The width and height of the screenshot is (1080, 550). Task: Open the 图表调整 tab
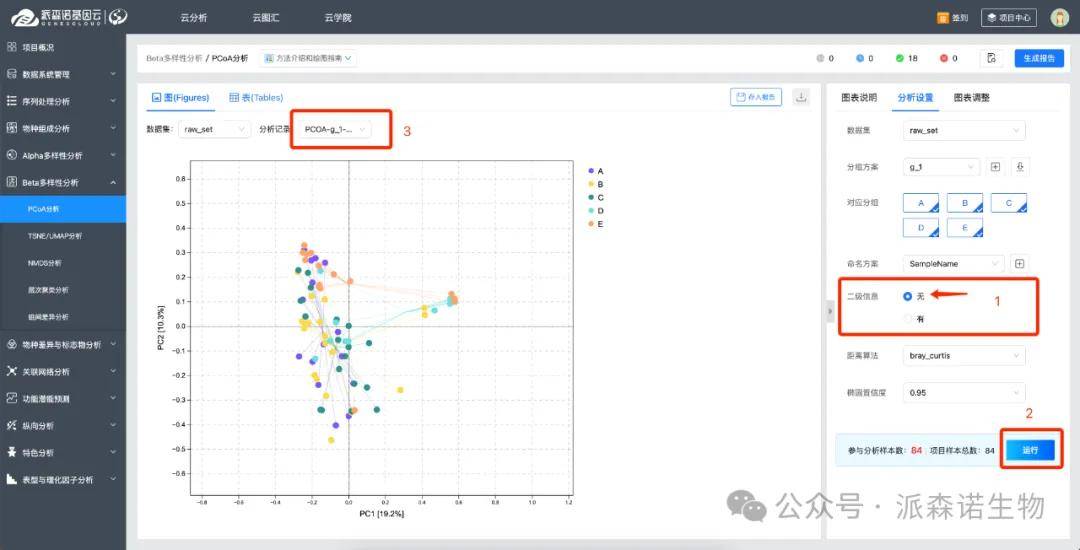(971, 98)
